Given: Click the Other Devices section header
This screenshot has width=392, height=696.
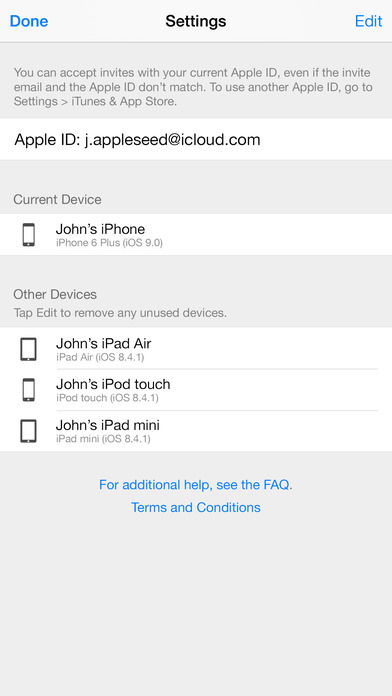Looking at the screenshot, I should tap(55, 294).
